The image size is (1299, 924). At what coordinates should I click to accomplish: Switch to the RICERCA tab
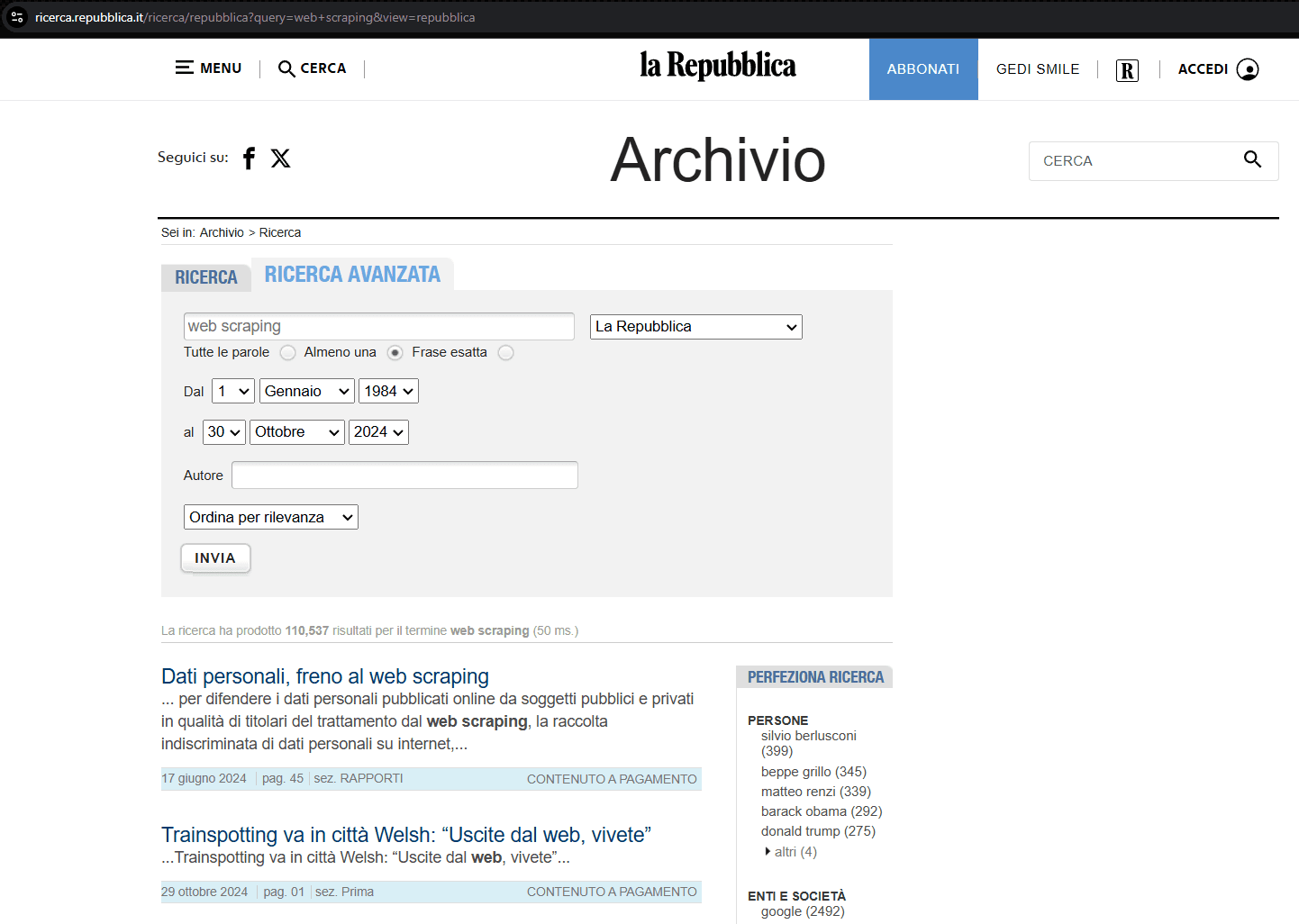click(x=206, y=277)
